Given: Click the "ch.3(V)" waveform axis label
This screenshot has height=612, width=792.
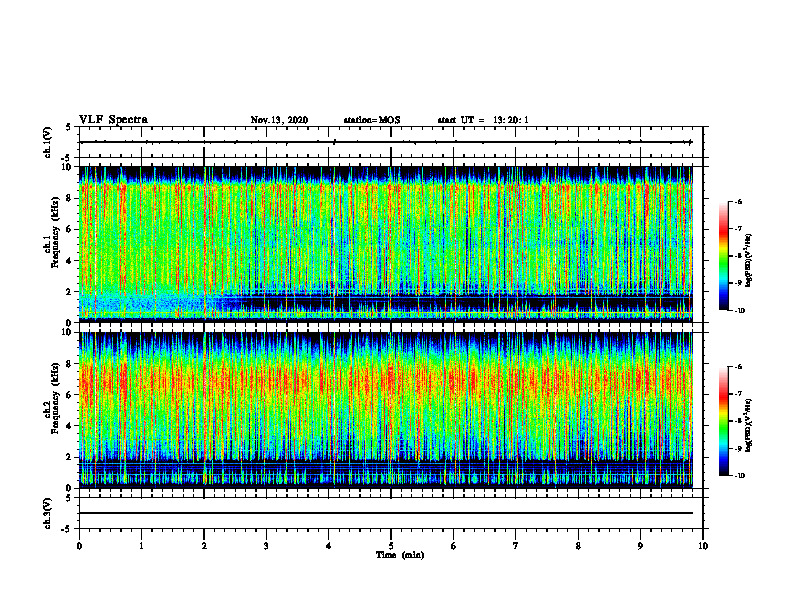Looking at the screenshot, I should pyautogui.click(x=48, y=513).
